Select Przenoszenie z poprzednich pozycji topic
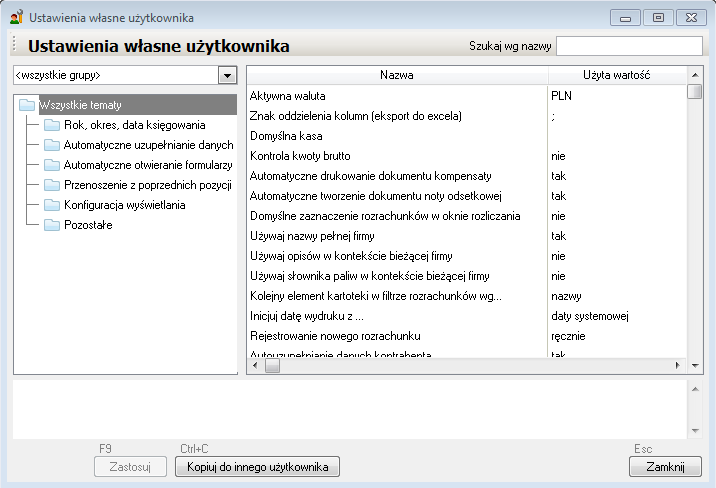716x488 pixels. tap(147, 185)
